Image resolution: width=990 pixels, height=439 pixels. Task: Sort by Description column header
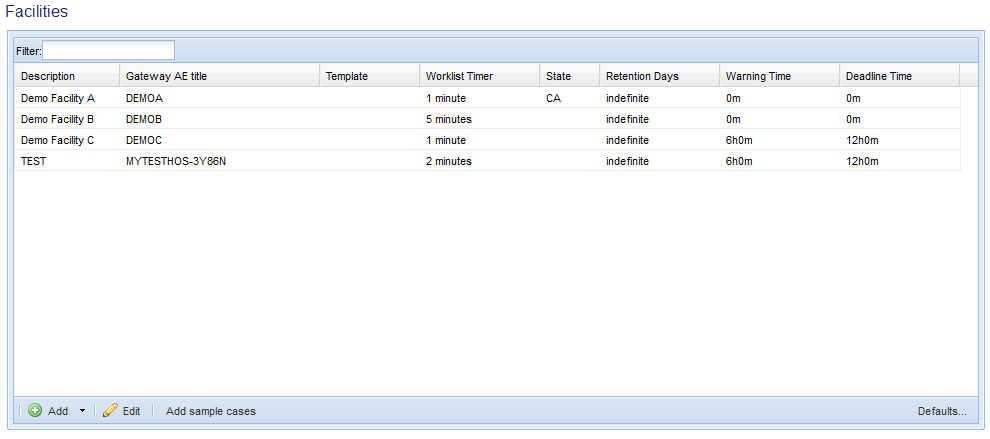pyautogui.click(x=67, y=76)
